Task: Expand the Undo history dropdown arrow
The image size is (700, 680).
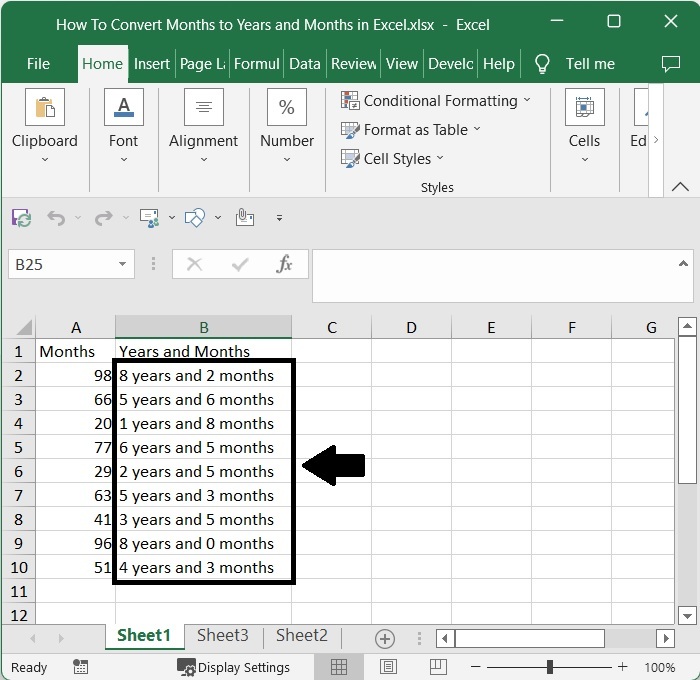Action: click(78, 218)
